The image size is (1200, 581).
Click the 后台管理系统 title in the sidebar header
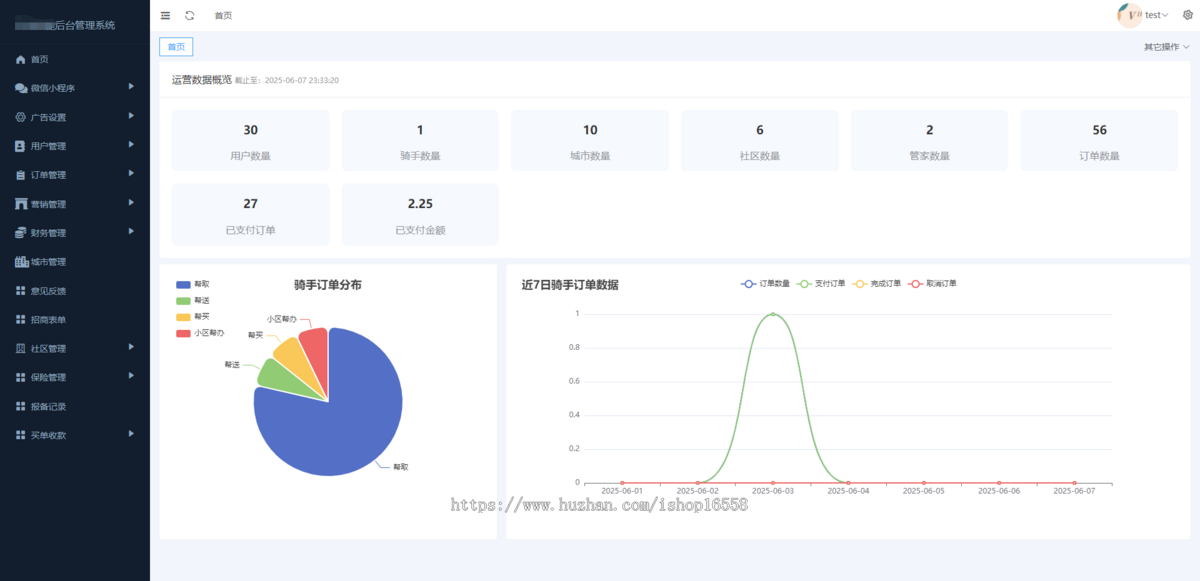click(x=86, y=25)
